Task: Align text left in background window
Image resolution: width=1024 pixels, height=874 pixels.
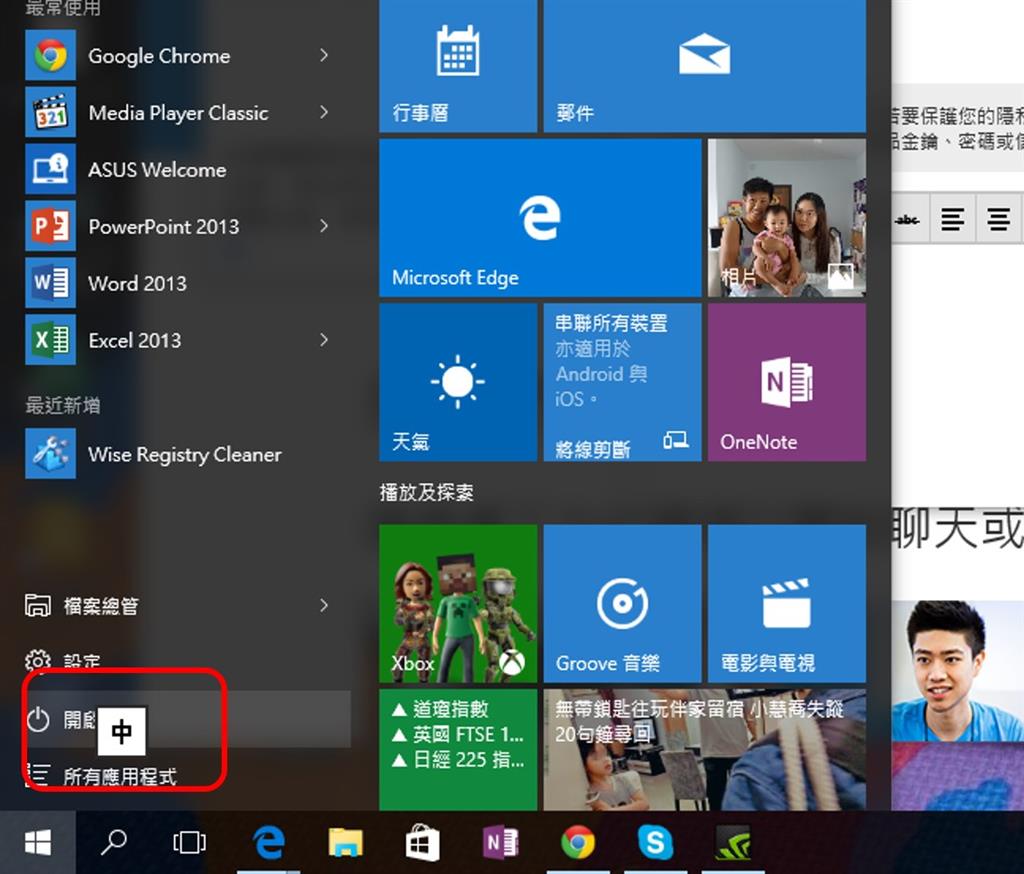Action: [953, 219]
